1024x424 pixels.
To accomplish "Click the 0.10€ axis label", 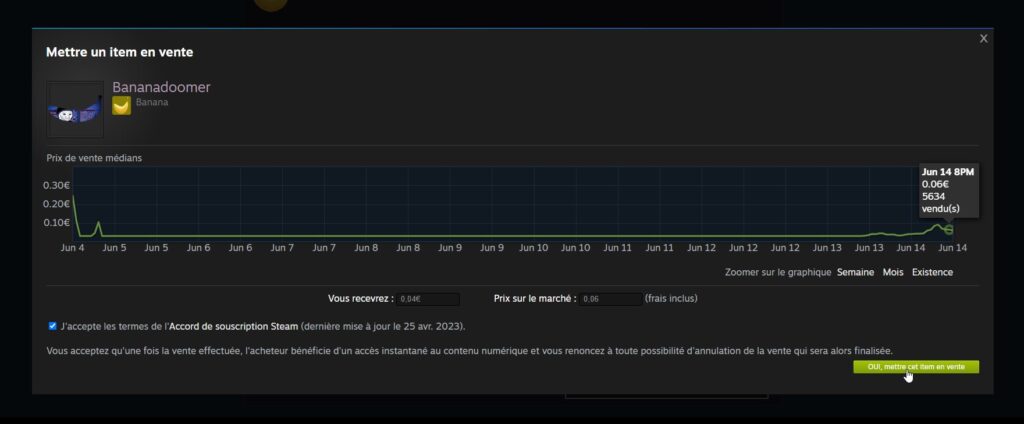I will tap(56, 223).
